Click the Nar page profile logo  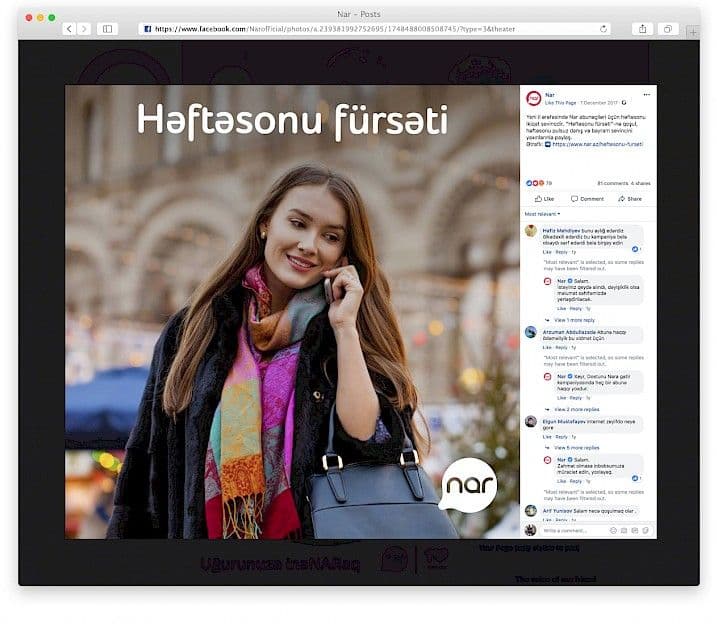click(532, 98)
